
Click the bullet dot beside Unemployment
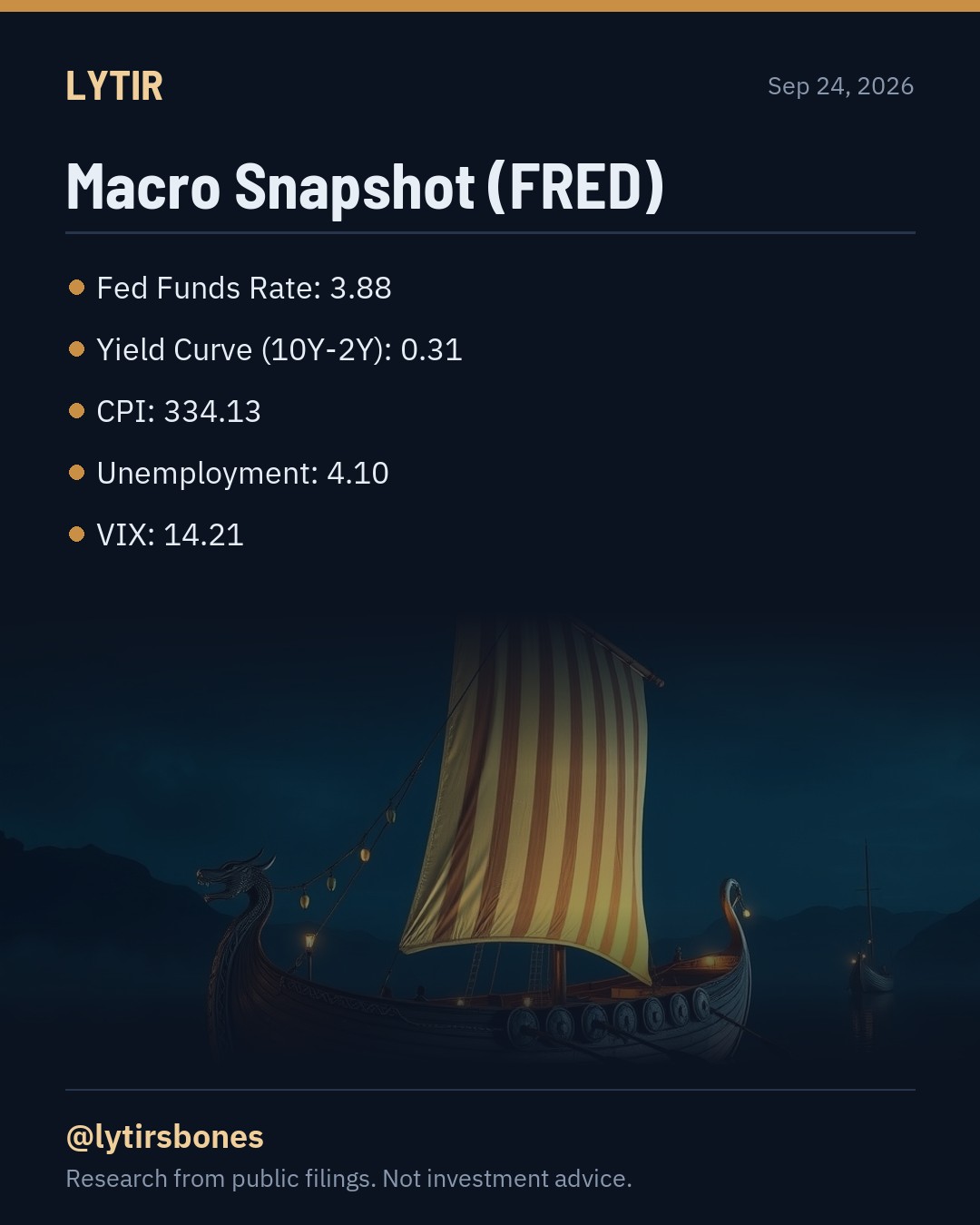click(x=76, y=473)
